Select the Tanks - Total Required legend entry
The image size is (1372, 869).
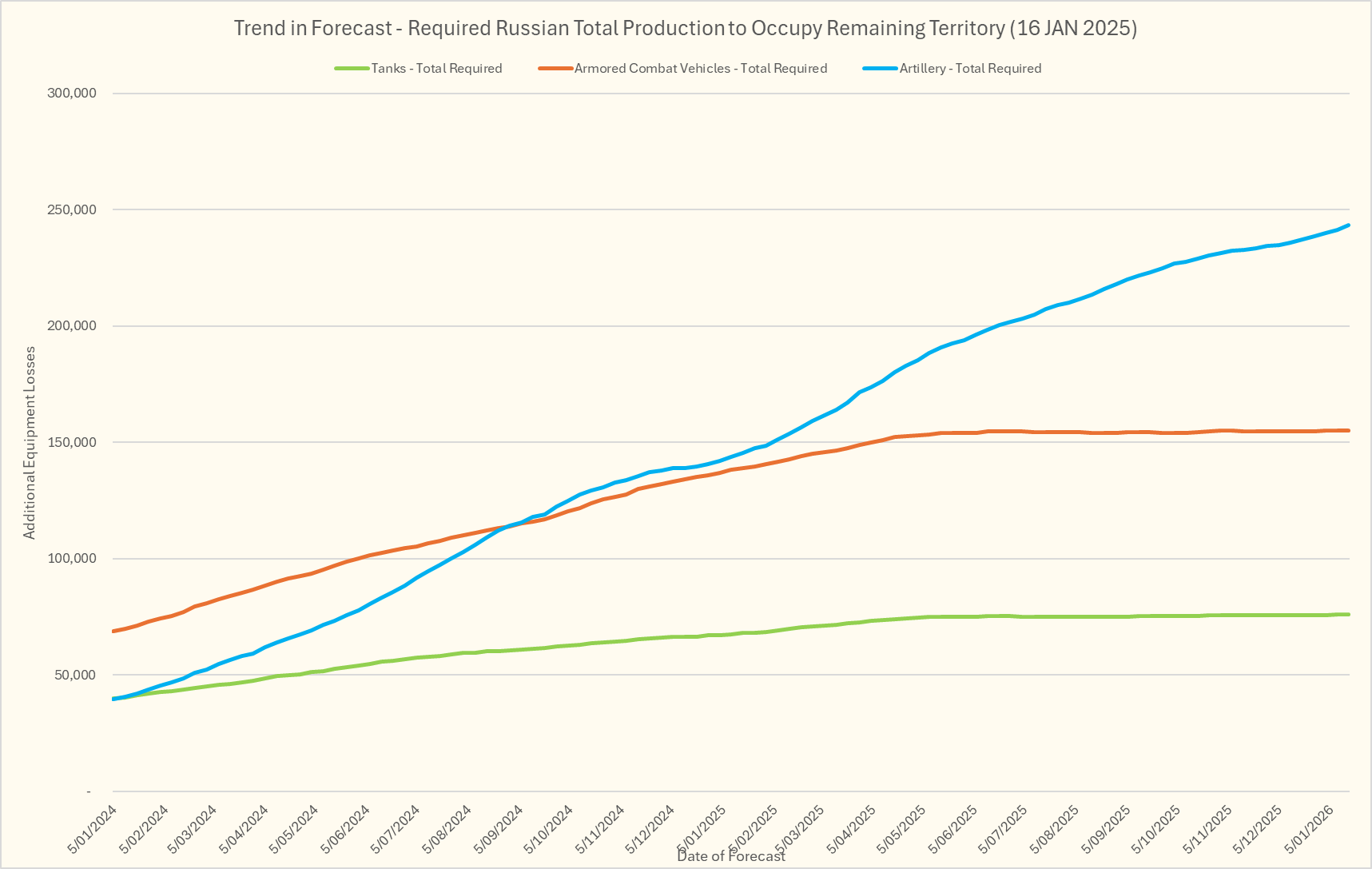point(436,69)
